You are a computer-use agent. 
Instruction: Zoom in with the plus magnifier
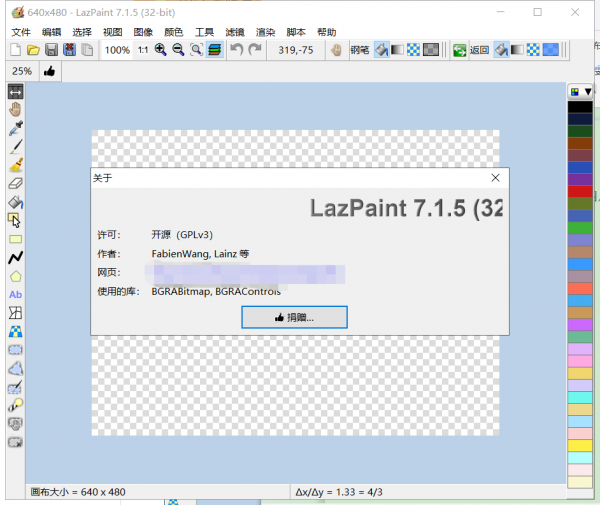160,50
